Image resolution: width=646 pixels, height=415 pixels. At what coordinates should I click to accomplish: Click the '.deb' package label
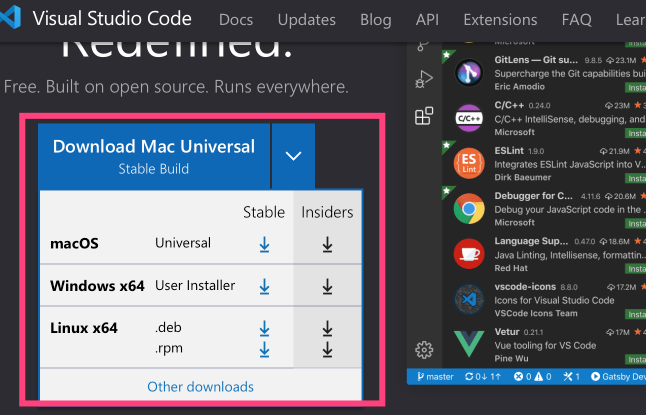coord(168,327)
